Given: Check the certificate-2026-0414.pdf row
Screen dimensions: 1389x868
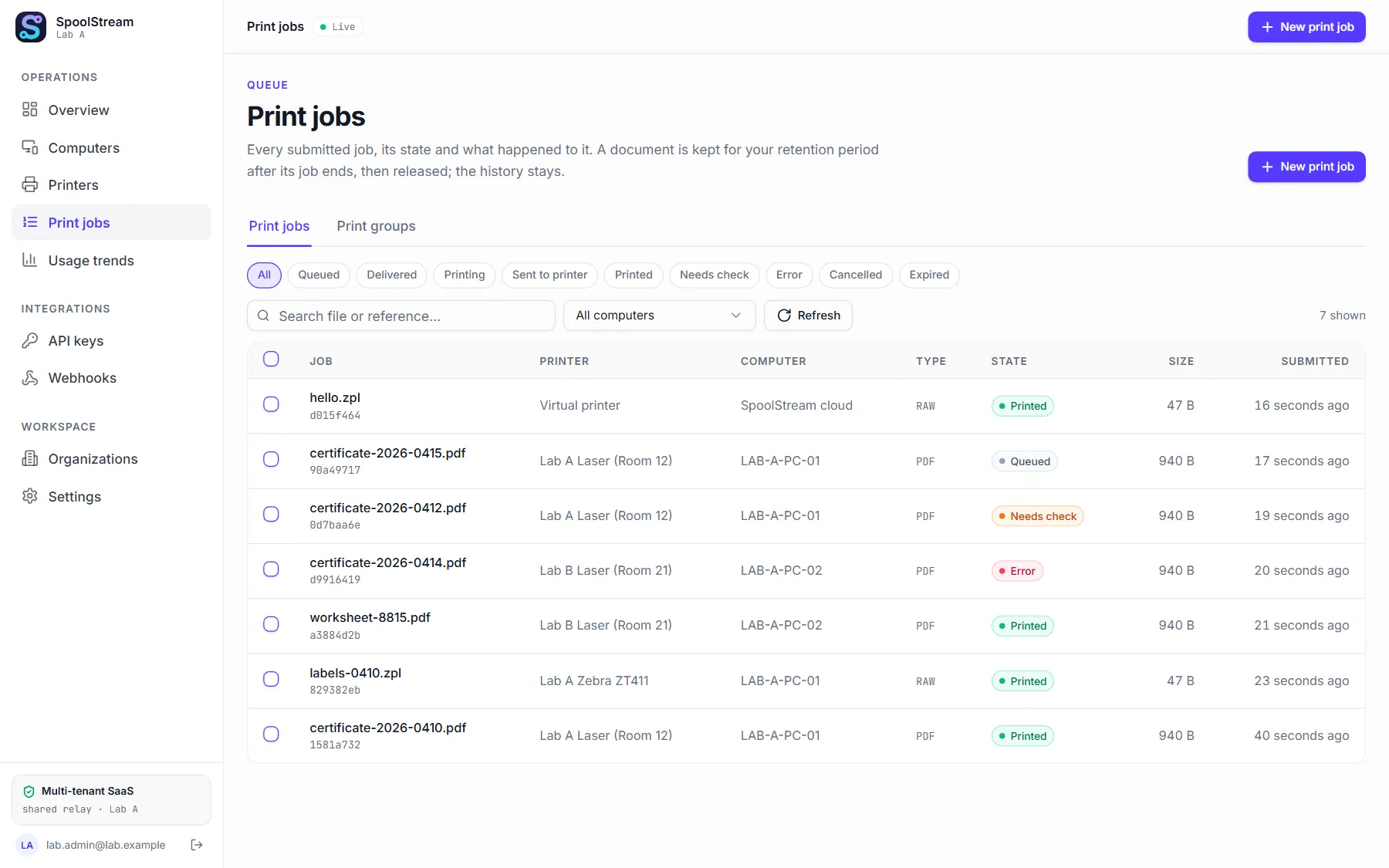Looking at the screenshot, I should (271, 569).
